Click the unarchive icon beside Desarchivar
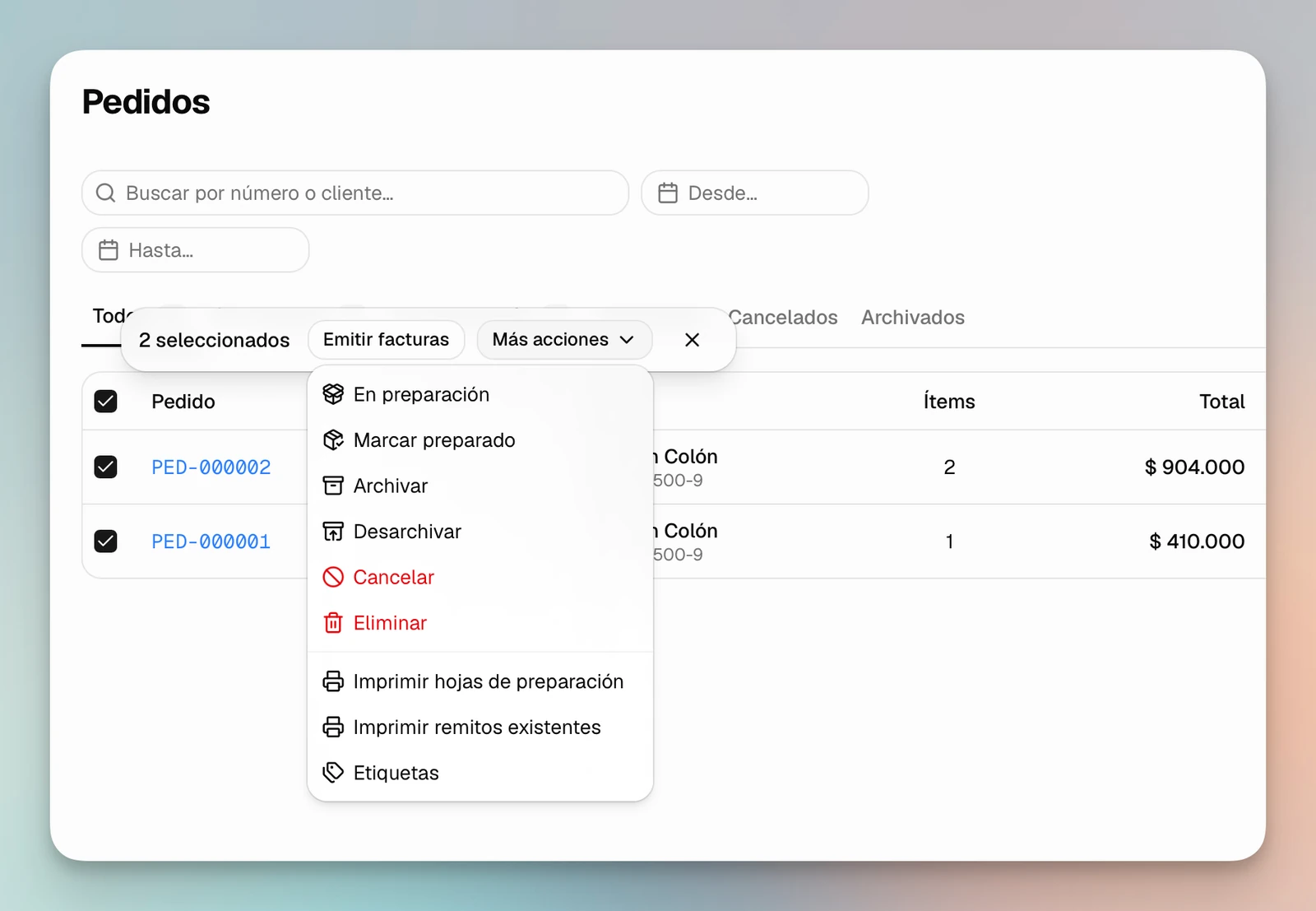Image resolution: width=1316 pixels, height=911 pixels. coord(333,532)
